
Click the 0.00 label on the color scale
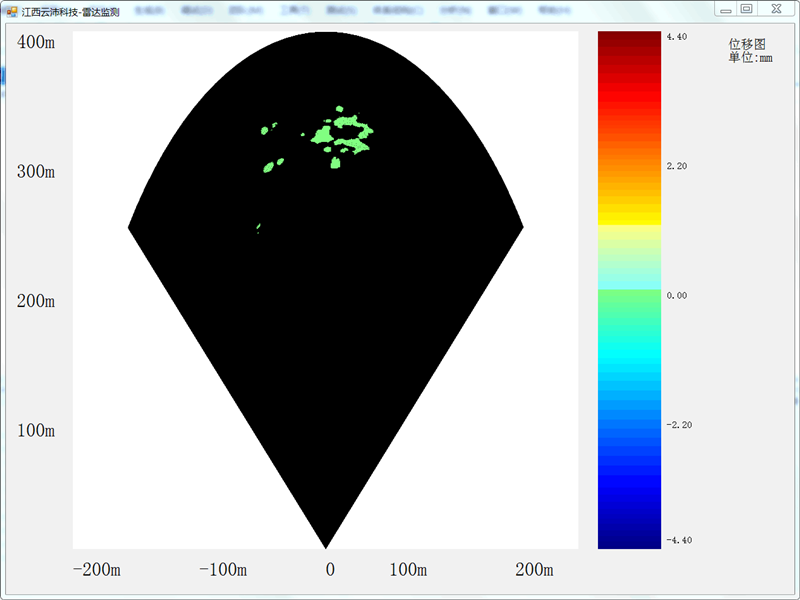(x=676, y=296)
